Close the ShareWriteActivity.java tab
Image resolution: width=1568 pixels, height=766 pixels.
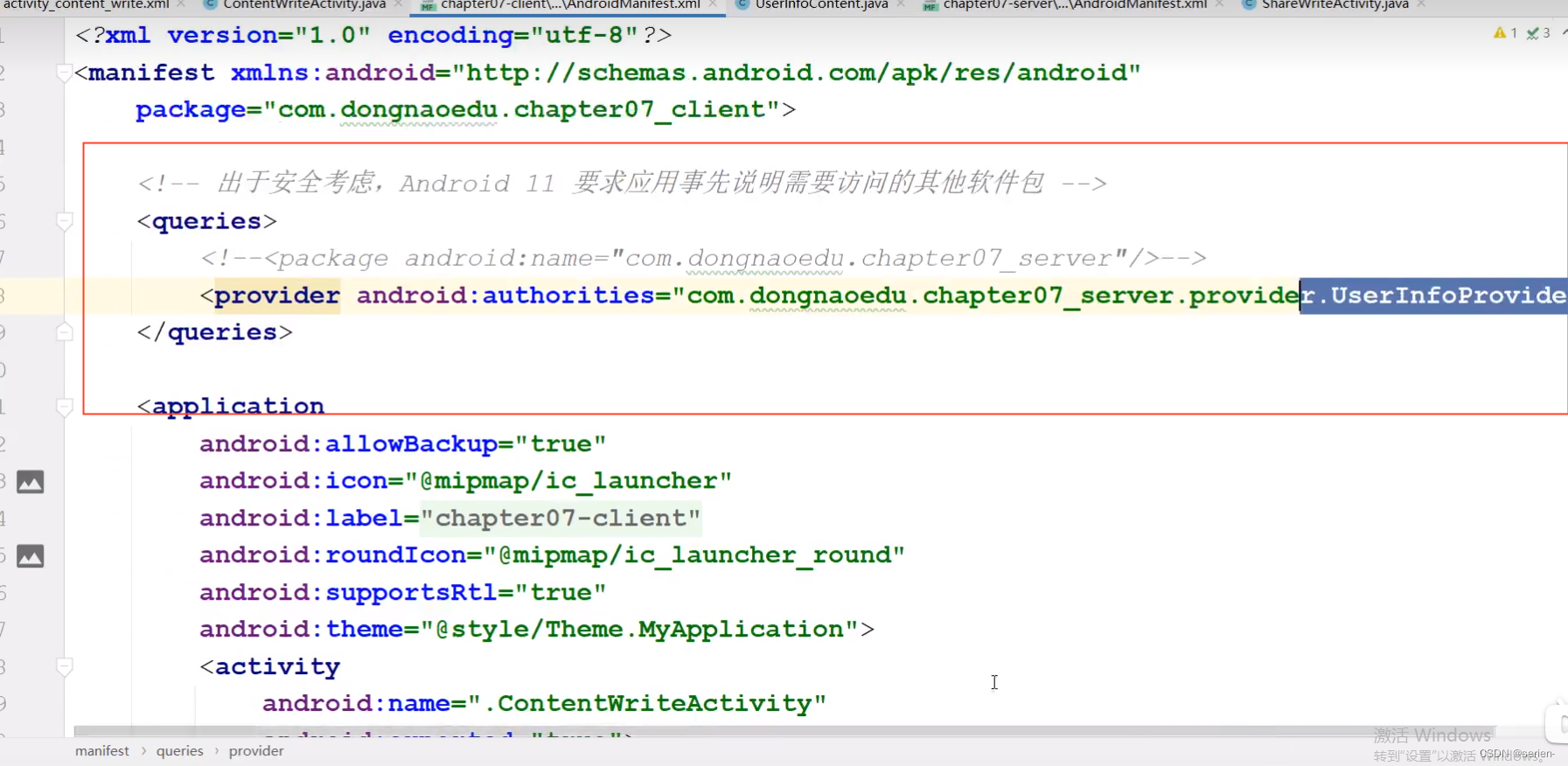[1421, 4]
